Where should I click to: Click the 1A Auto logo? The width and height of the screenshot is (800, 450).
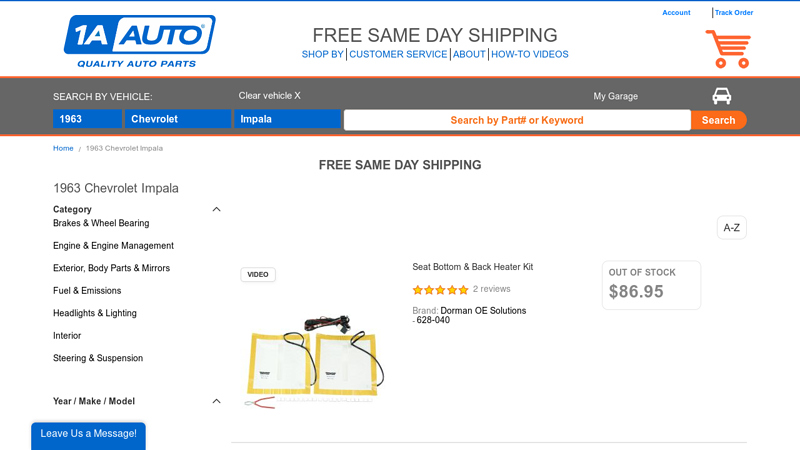(x=139, y=42)
